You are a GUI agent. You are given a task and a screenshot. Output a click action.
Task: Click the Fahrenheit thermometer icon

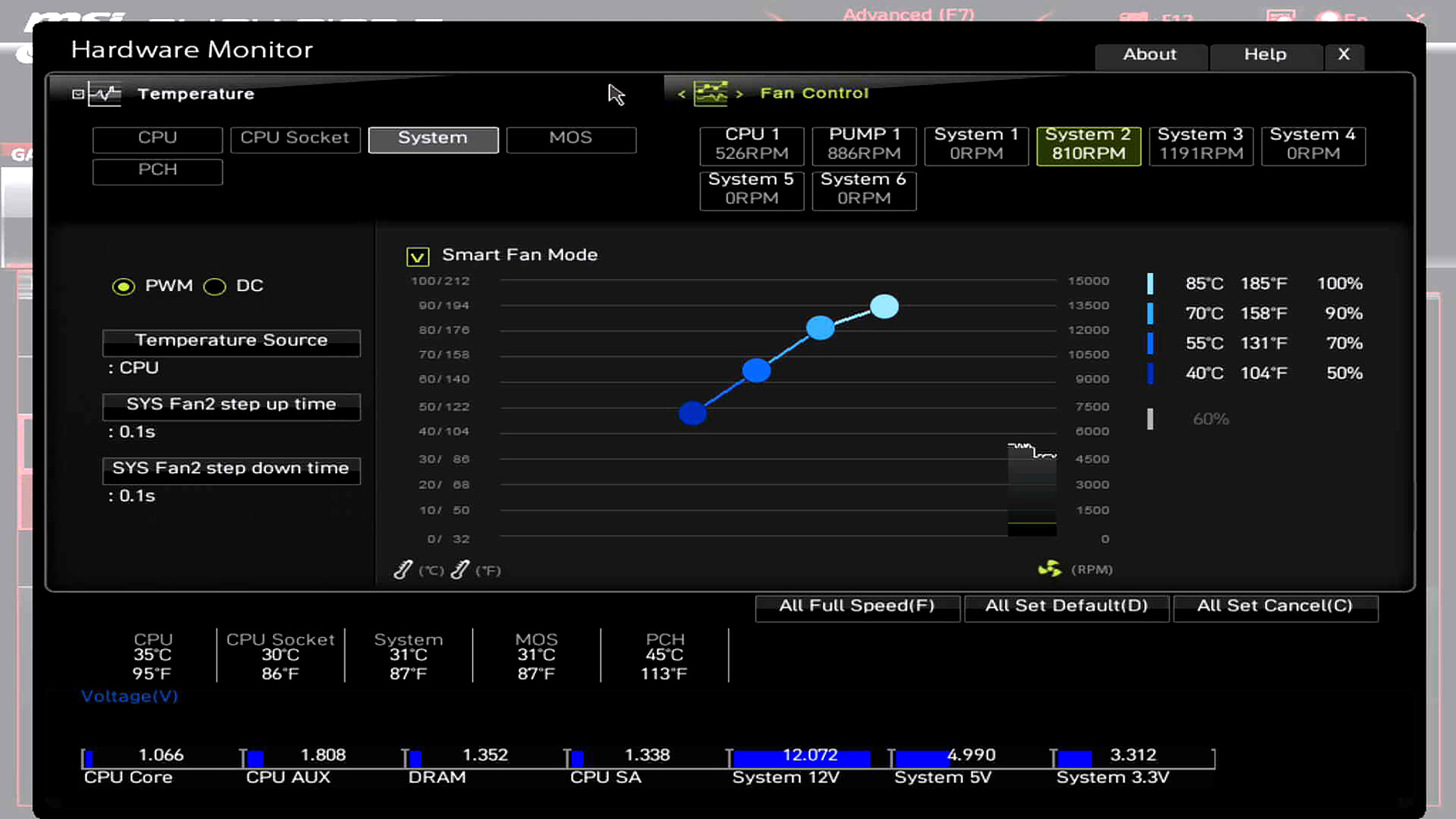pos(460,570)
